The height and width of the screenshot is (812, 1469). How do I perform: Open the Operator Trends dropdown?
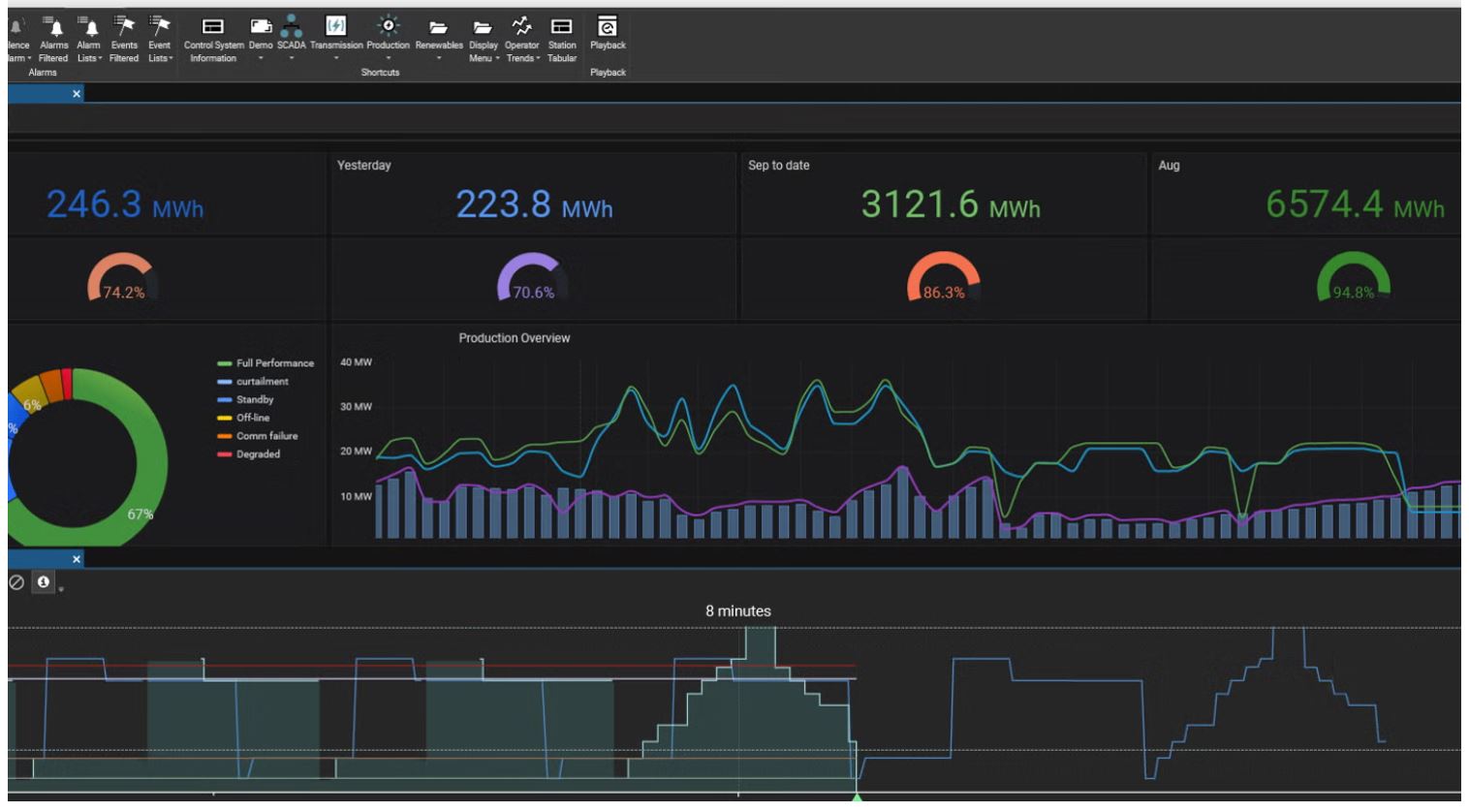(x=521, y=52)
